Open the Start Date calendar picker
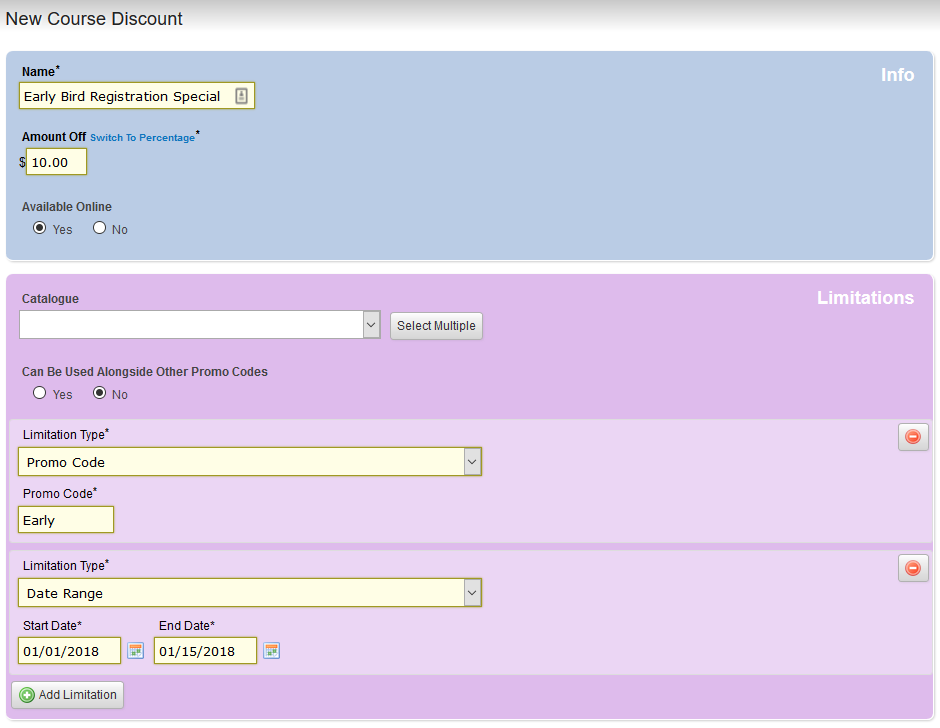This screenshot has width=940, height=728. tap(135, 651)
